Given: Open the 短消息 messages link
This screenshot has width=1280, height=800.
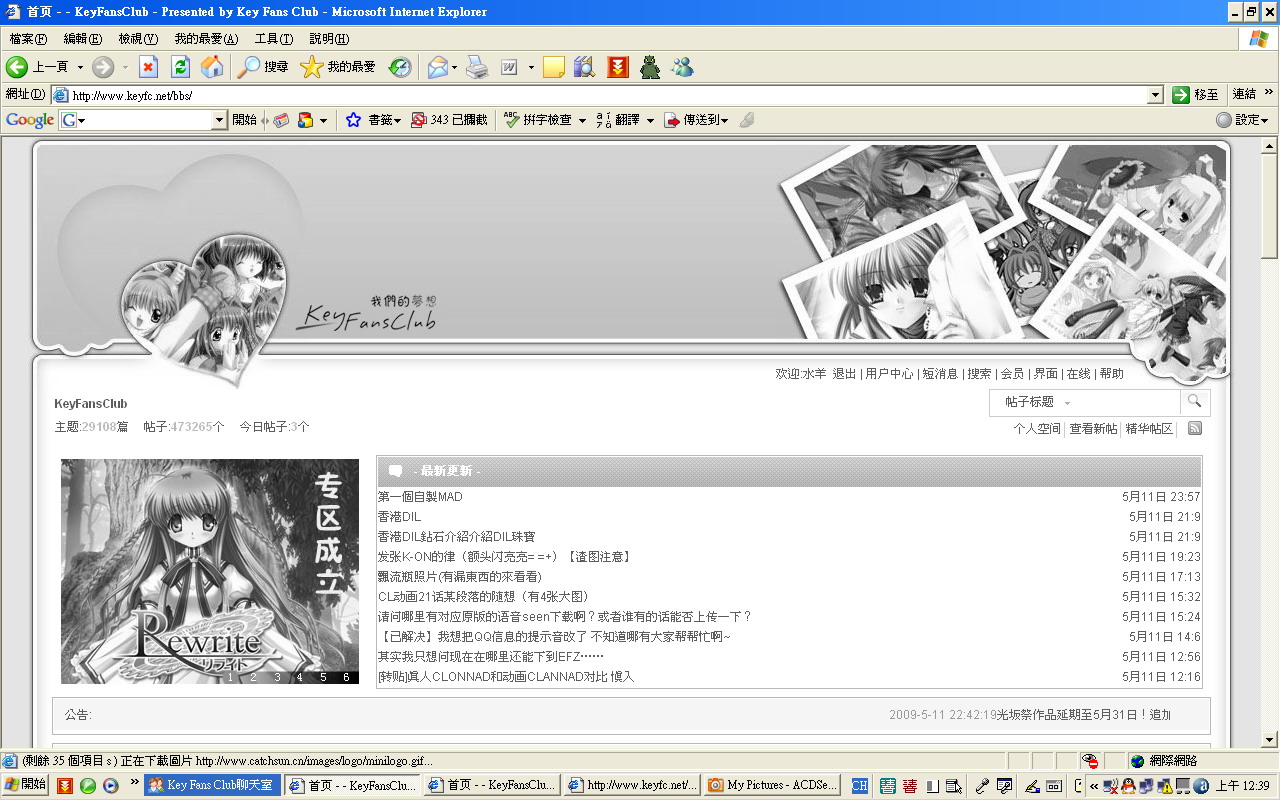Looking at the screenshot, I should (940, 374).
